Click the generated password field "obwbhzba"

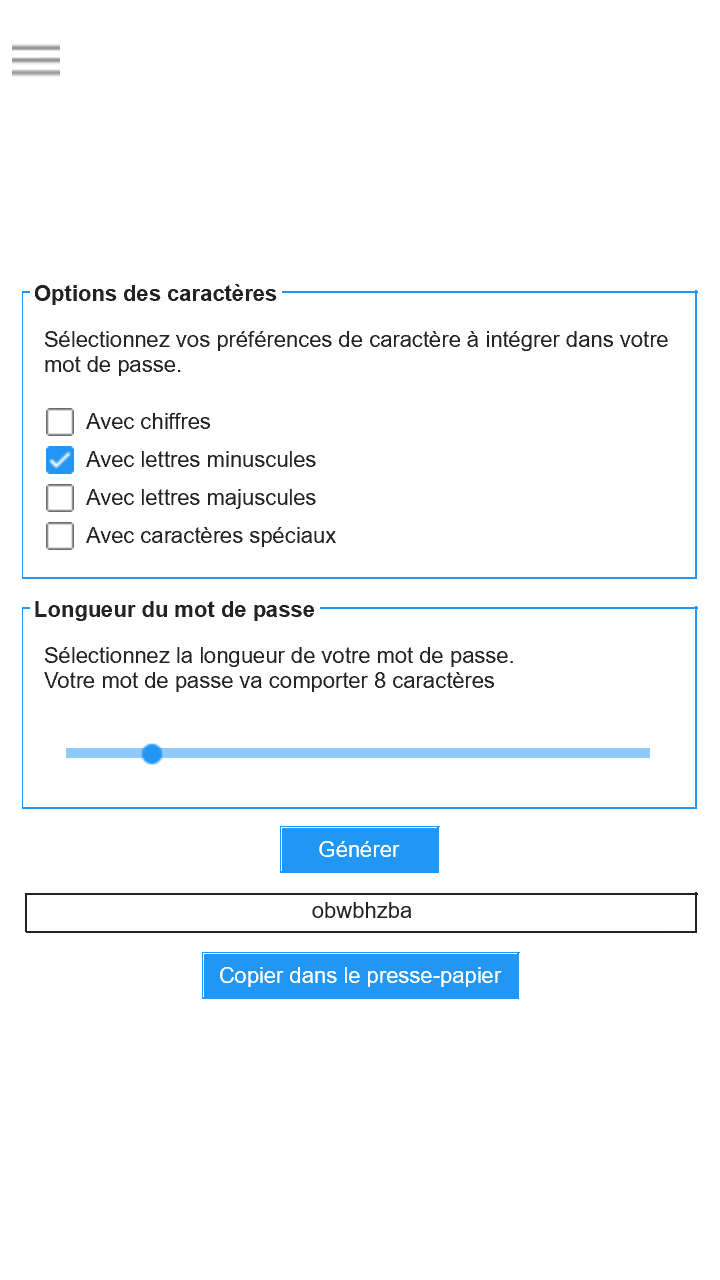tap(361, 912)
